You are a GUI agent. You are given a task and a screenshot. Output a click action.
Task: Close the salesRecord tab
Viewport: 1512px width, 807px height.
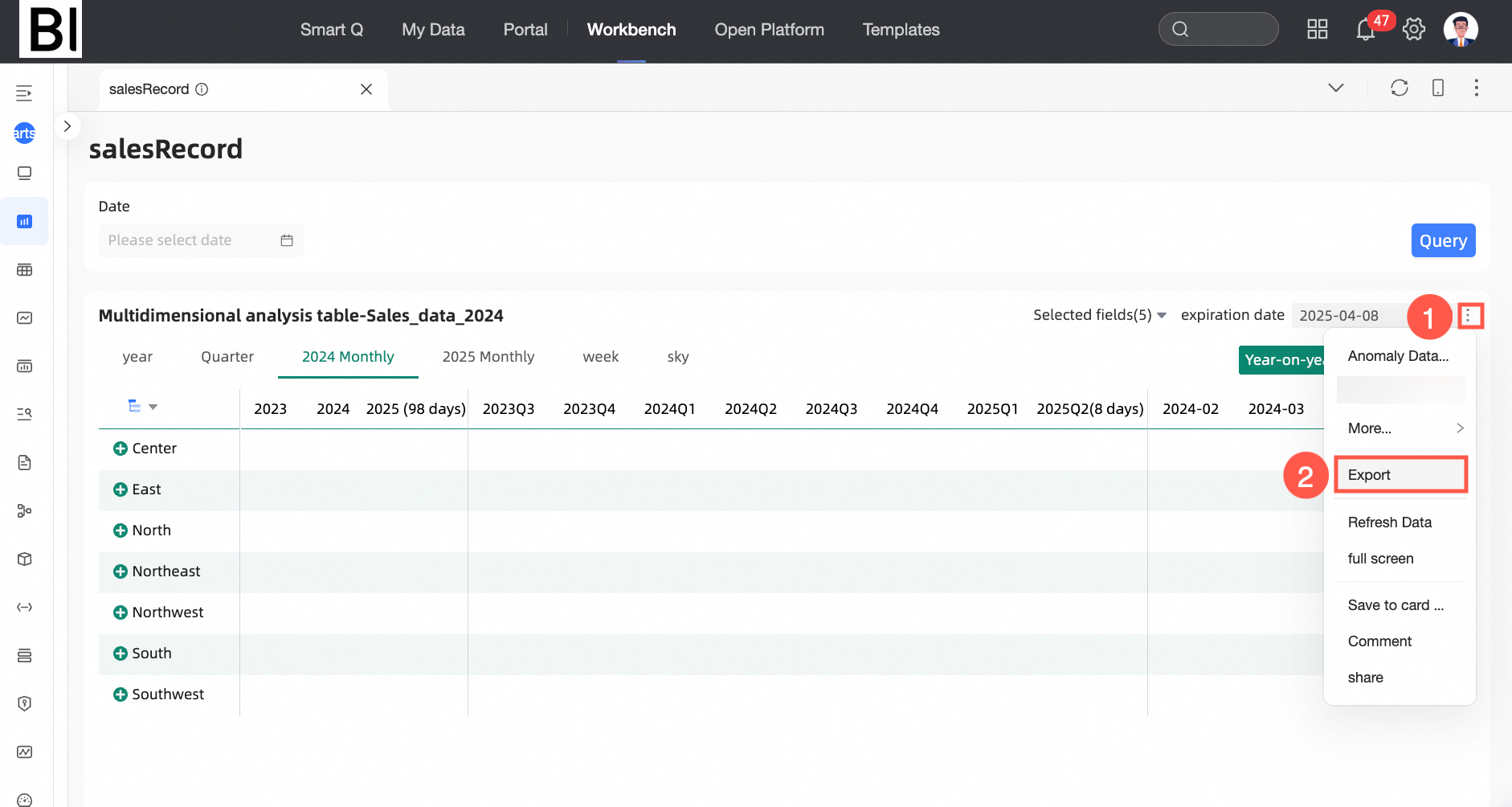(366, 89)
